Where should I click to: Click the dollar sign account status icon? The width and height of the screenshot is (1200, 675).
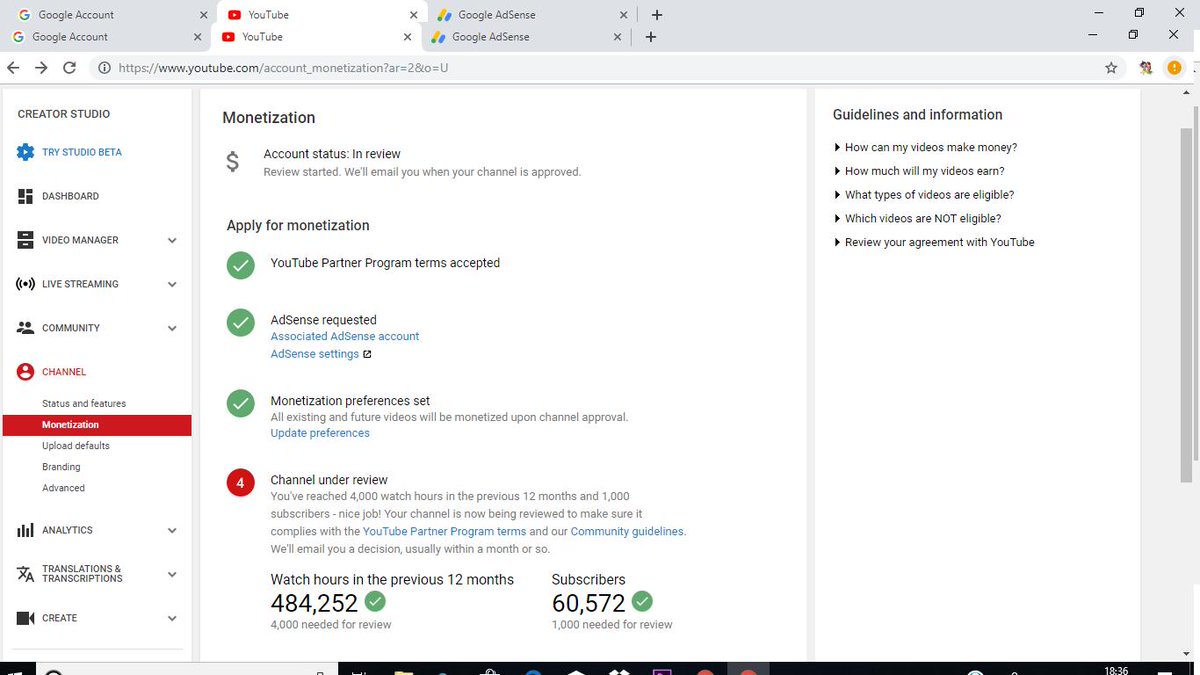[232, 162]
